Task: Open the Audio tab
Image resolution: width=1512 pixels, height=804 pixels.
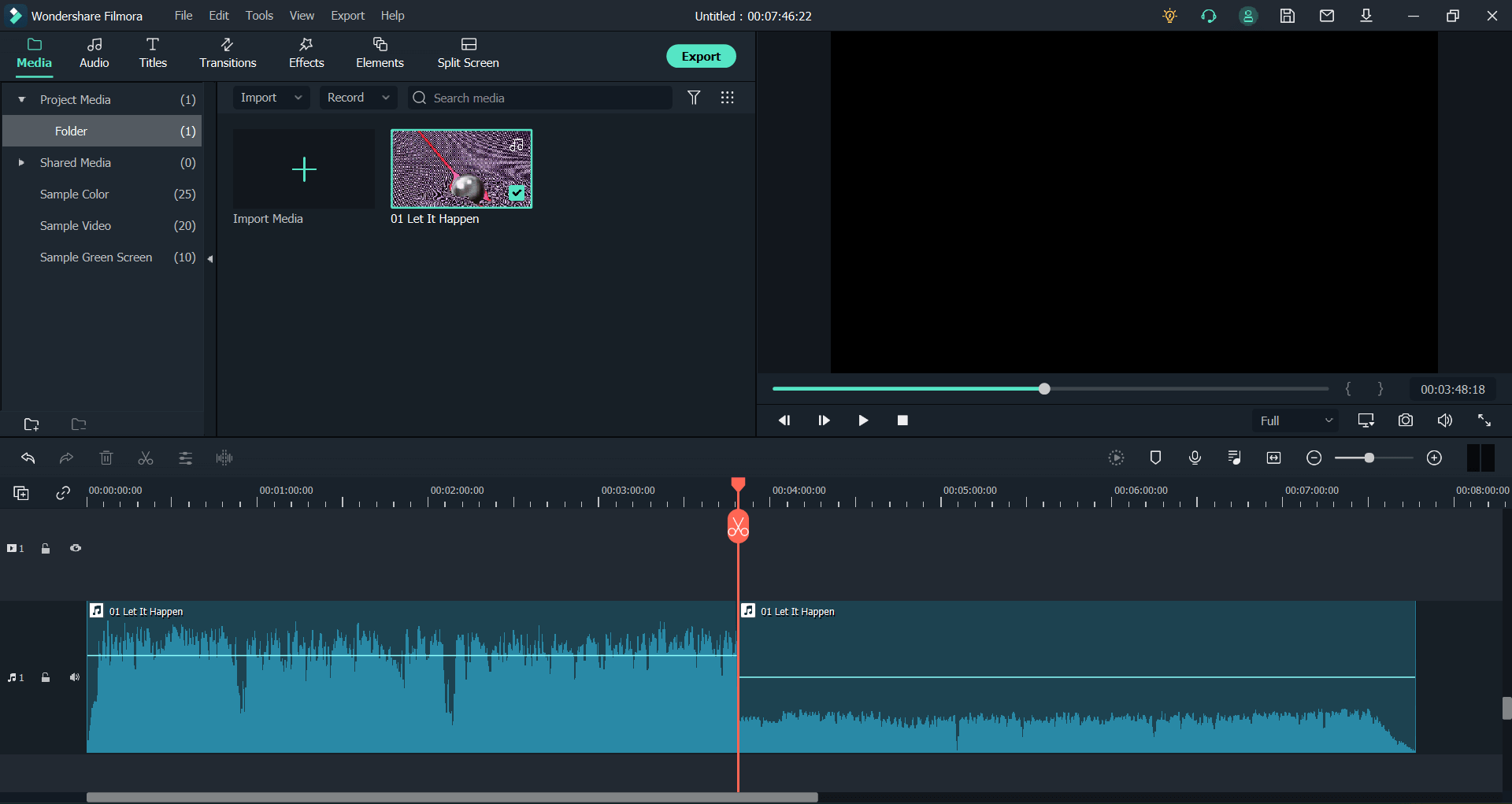Action: click(x=94, y=54)
